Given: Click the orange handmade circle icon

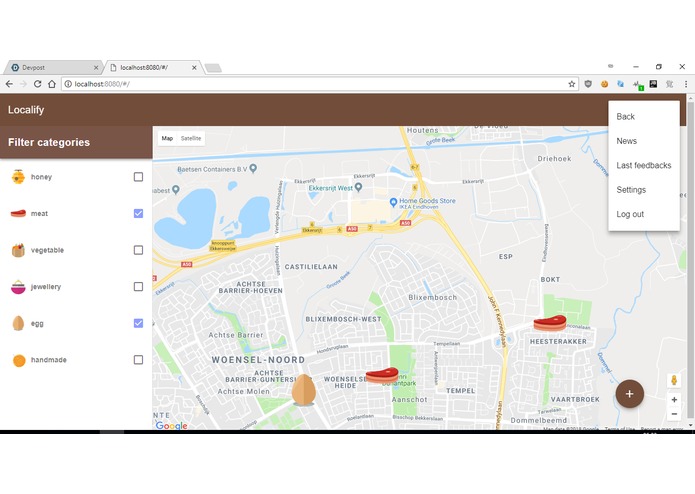Looking at the screenshot, I should coord(19,360).
